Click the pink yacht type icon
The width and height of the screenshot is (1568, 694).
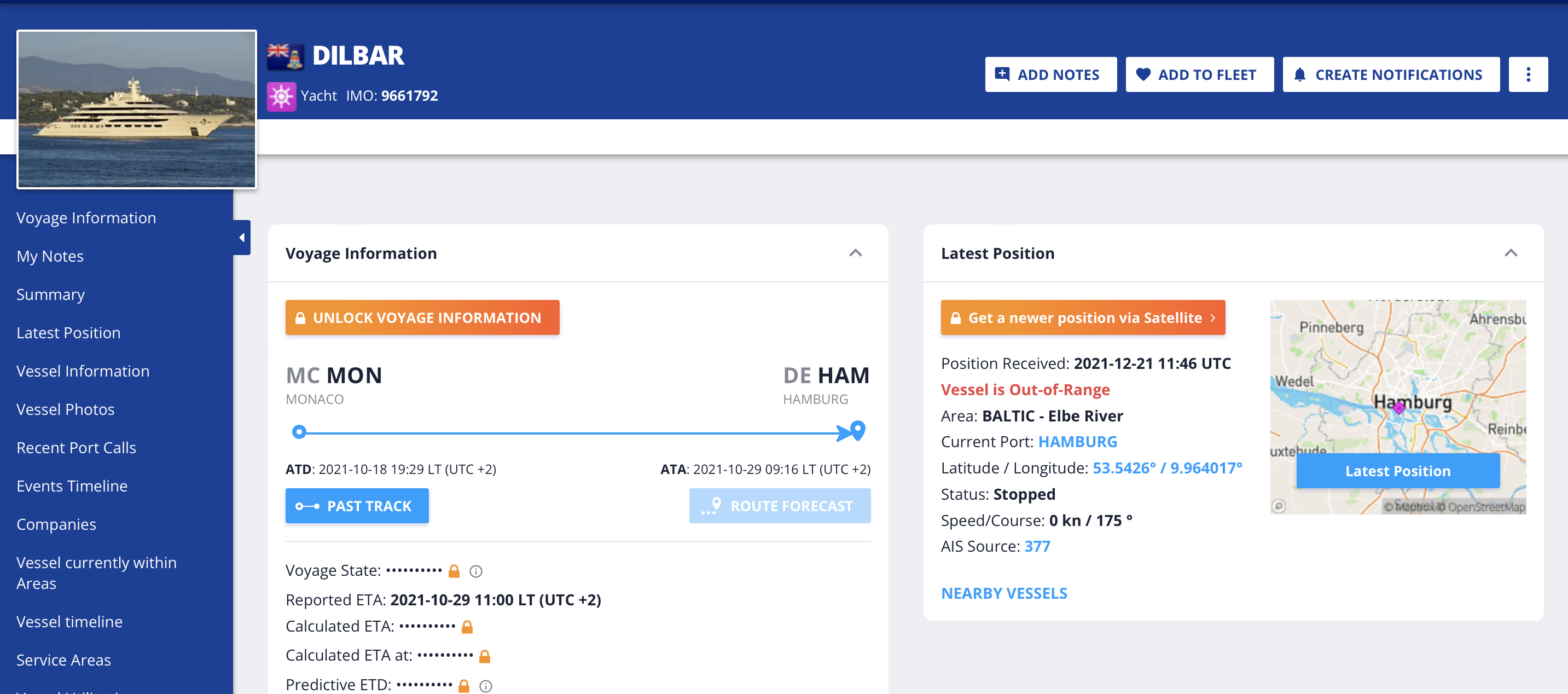(281, 96)
